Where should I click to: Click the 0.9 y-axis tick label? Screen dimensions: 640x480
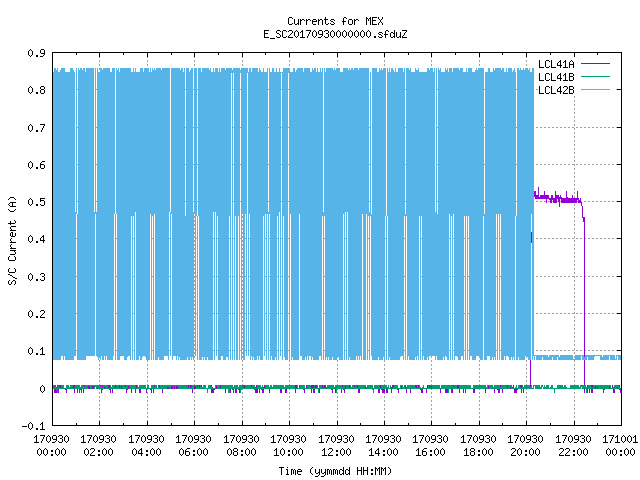point(36,53)
